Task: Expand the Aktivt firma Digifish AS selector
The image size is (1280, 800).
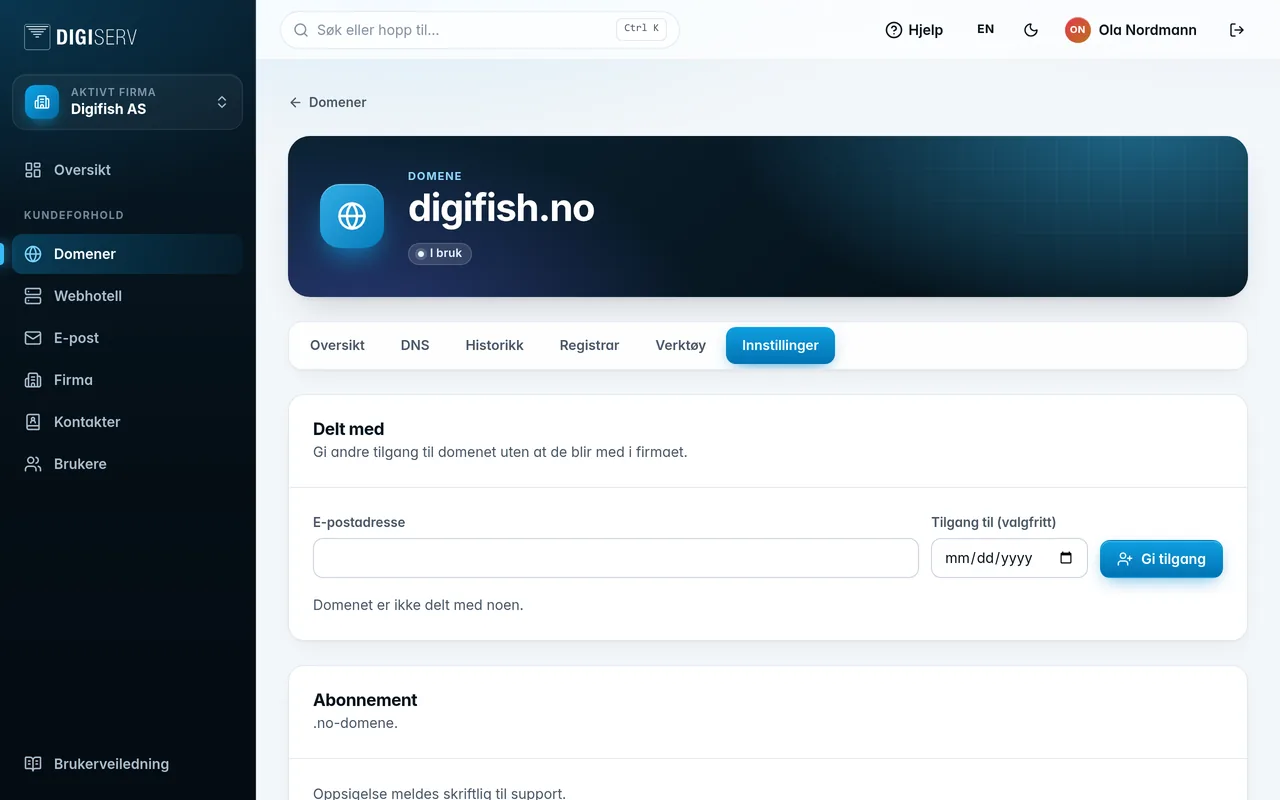Action: [x=127, y=102]
